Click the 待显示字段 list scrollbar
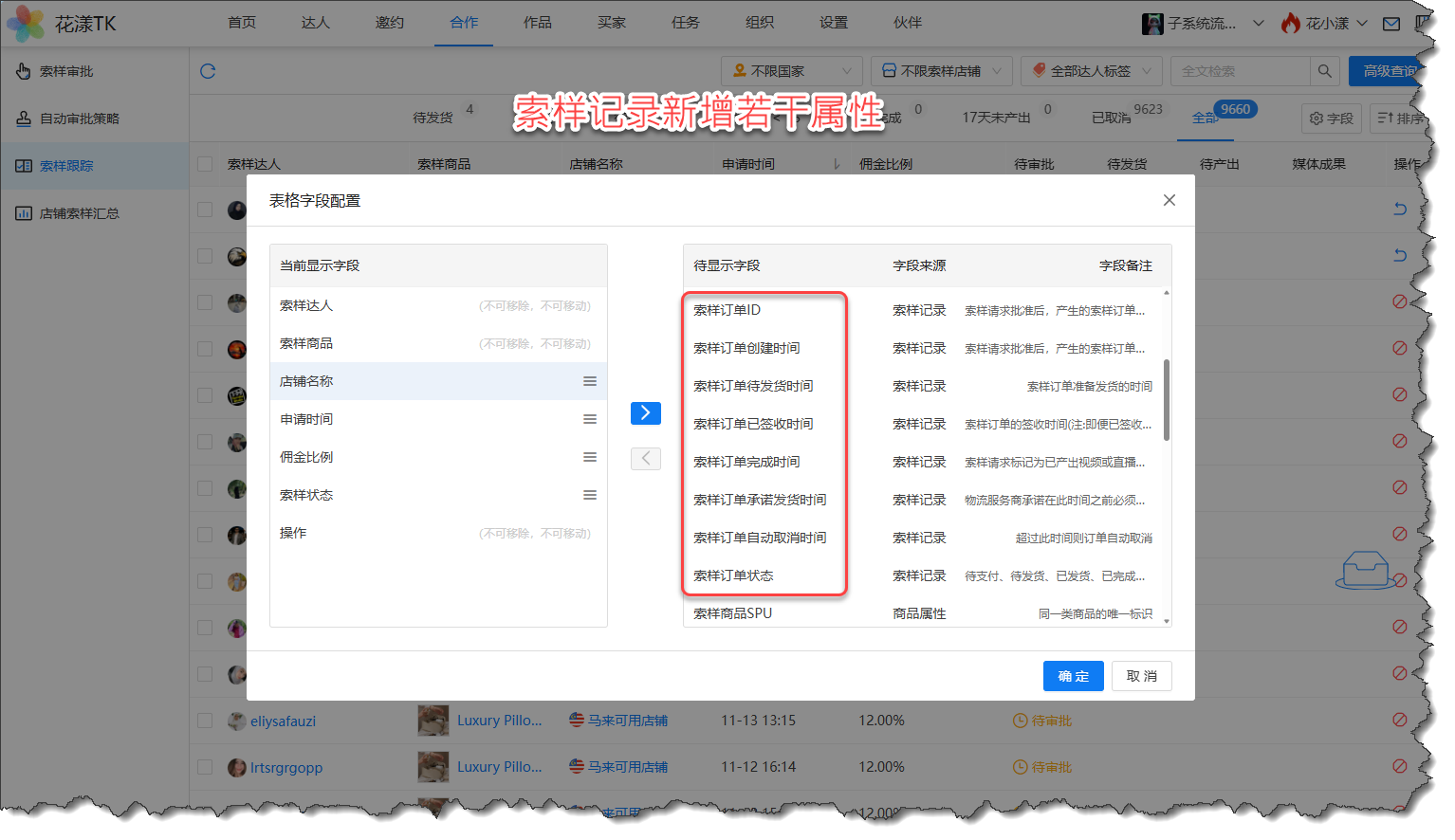The image size is (1455, 840). [1166, 398]
